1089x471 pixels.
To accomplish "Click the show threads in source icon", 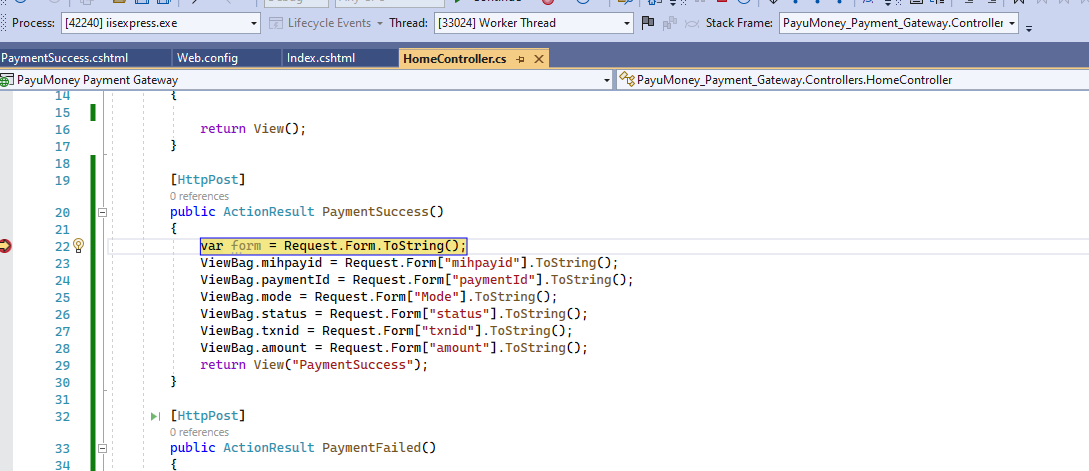I will pyautogui.click(x=692, y=23).
